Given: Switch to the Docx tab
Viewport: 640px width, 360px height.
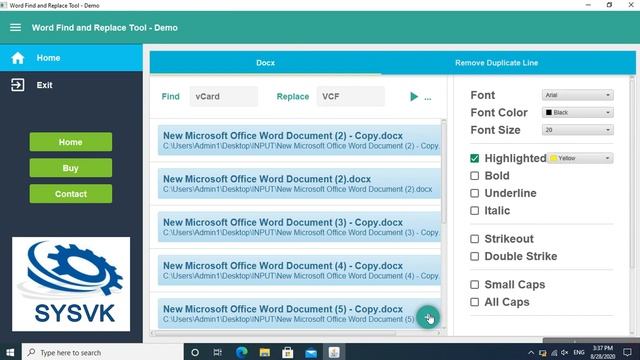Looking at the screenshot, I should click(265, 63).
